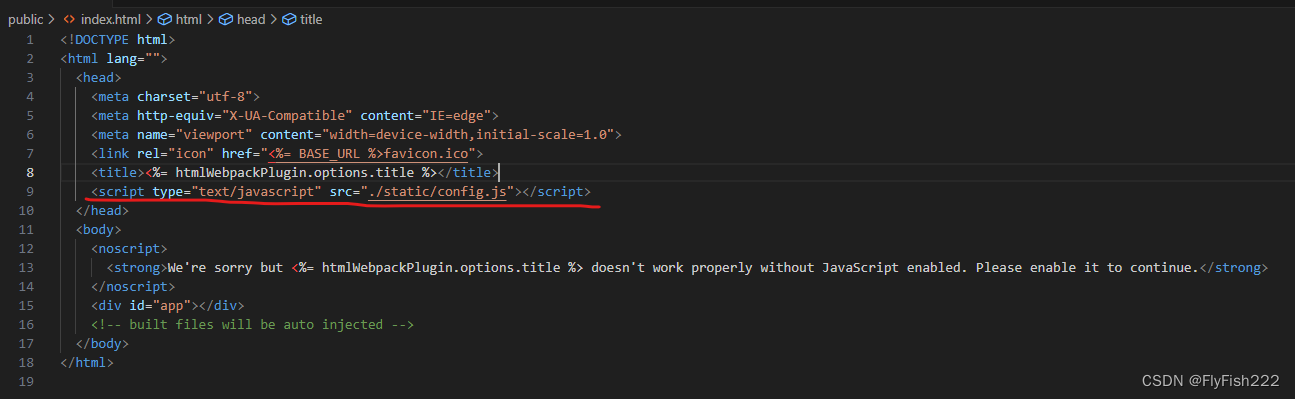Screen dimensions: 1295x399
Task: Click line number 9 in the gutter
Action: click(30, 191)
